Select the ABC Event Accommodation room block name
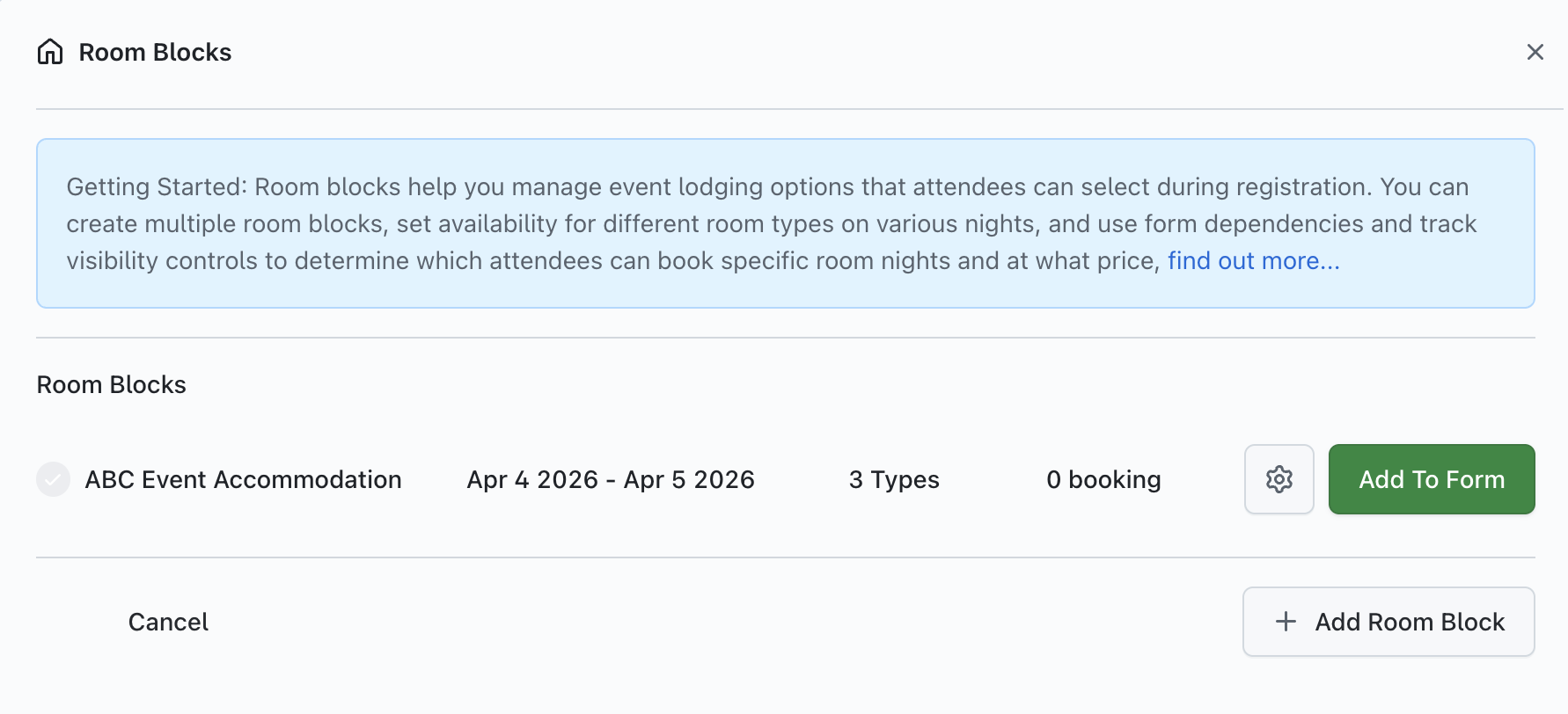The height and width of the screenshot is (714, 1568). tap(243, 479)
